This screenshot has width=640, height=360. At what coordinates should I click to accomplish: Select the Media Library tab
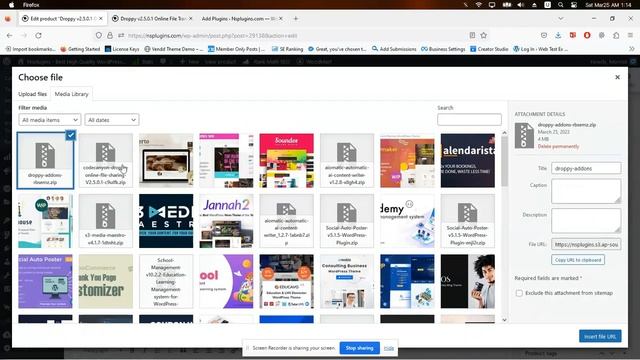(71, 94)
